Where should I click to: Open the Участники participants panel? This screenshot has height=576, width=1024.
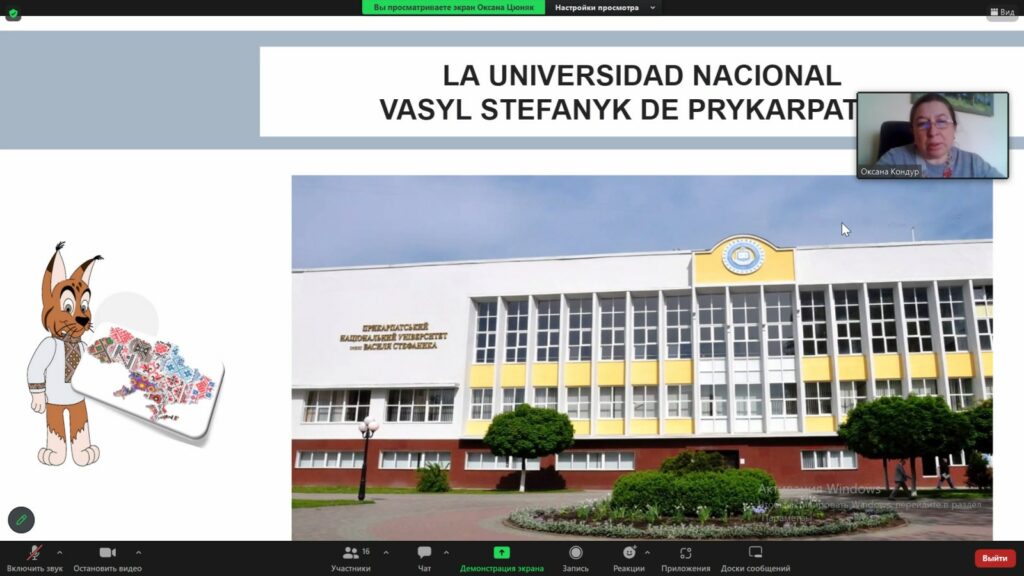point(351,553)
